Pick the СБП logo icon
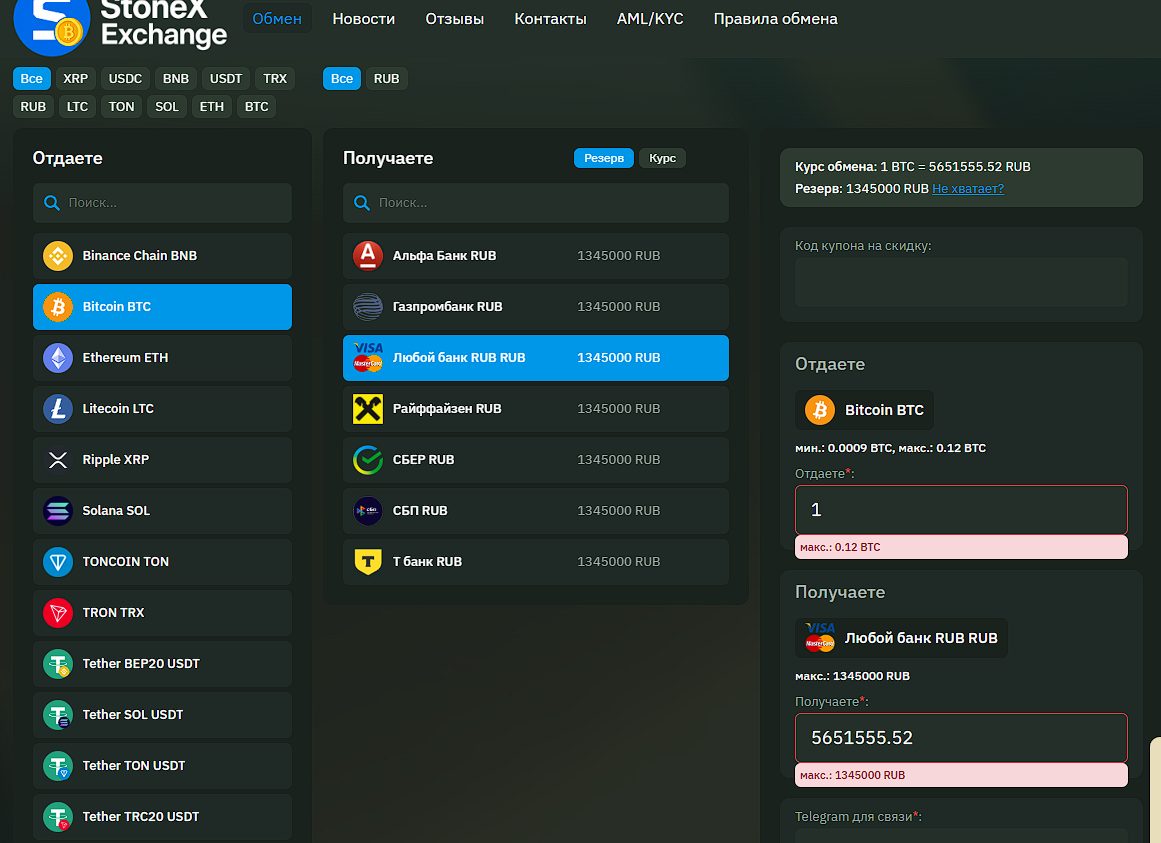 [368, 511]
